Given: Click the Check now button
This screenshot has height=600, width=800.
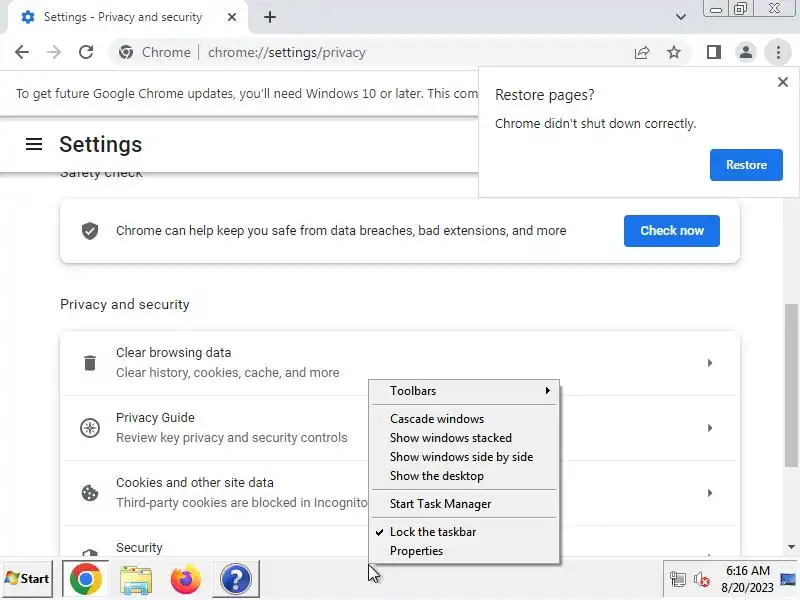Looking at the screenshot, I should 671,231.
